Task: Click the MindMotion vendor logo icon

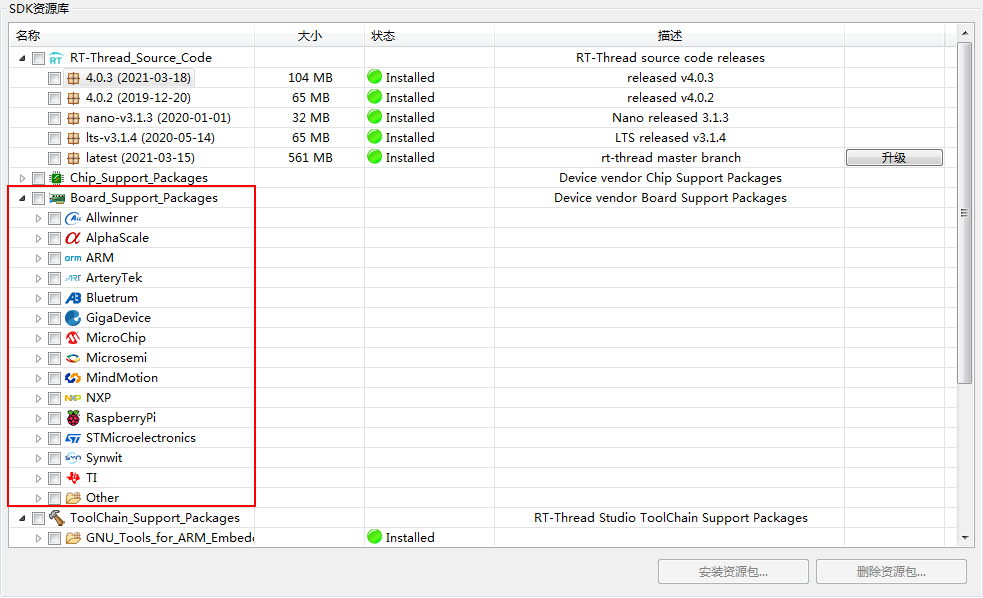Action: [73, 378]
